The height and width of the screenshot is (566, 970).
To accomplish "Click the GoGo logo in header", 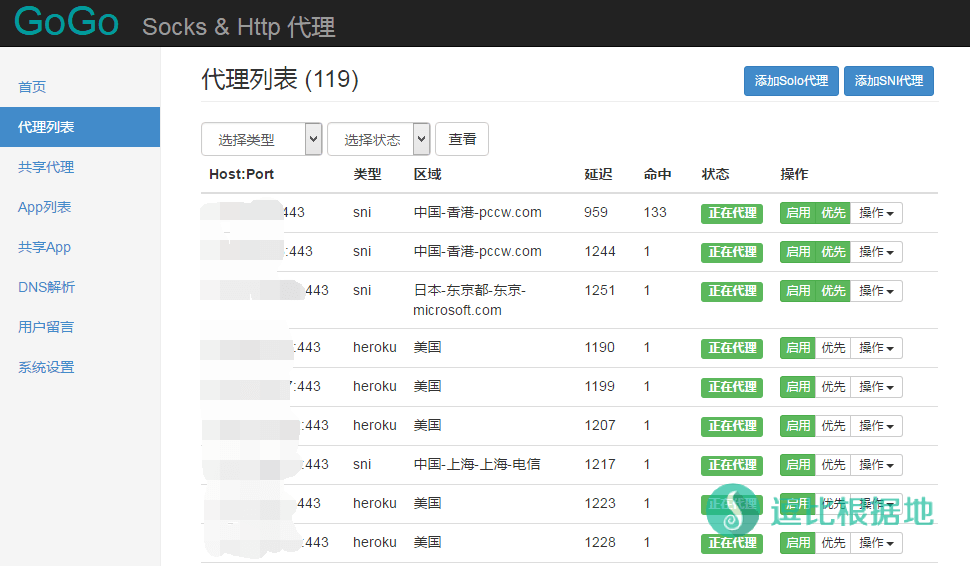I will (67, 22).
